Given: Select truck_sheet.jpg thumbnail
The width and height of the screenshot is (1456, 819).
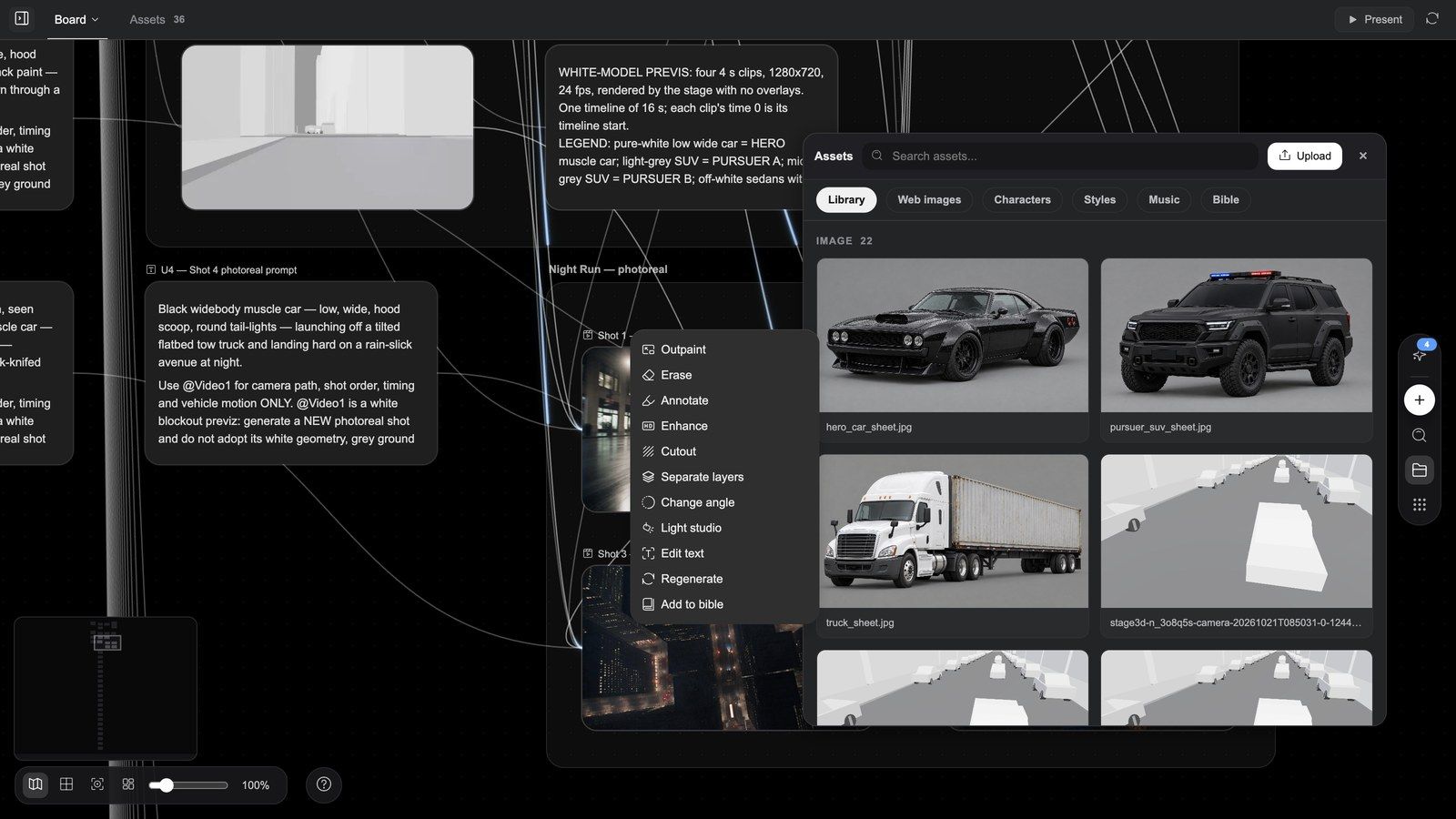Looking at the screenshot, I should click(953, 531).
